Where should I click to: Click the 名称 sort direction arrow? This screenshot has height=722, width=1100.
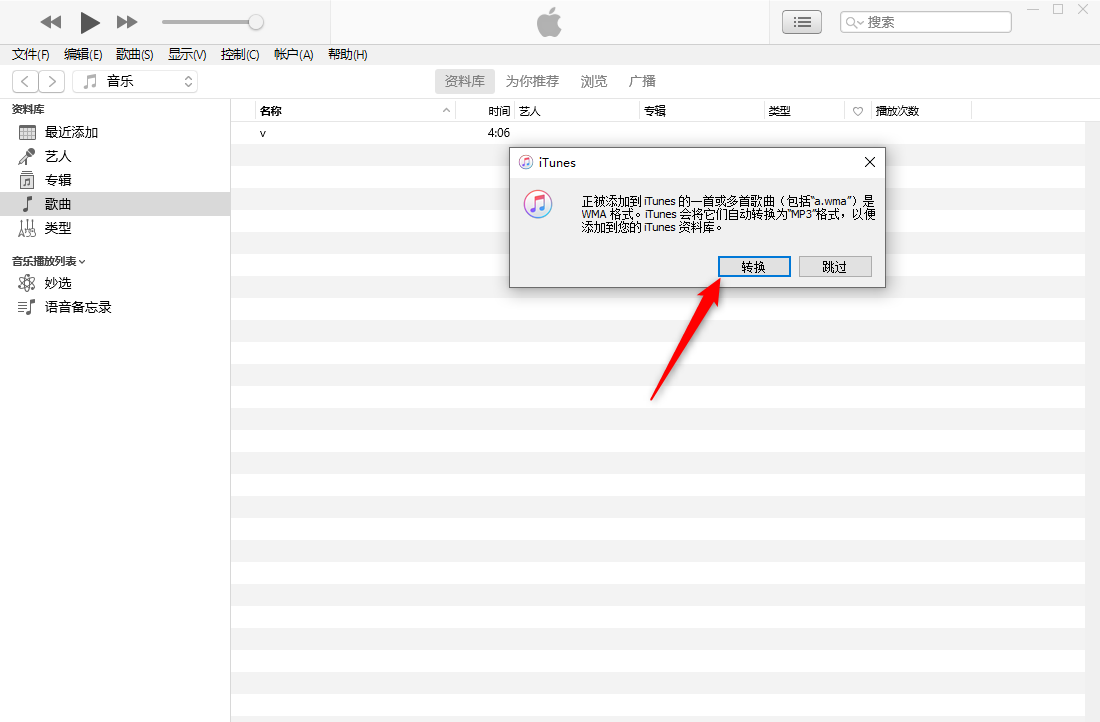click(446, 111)
